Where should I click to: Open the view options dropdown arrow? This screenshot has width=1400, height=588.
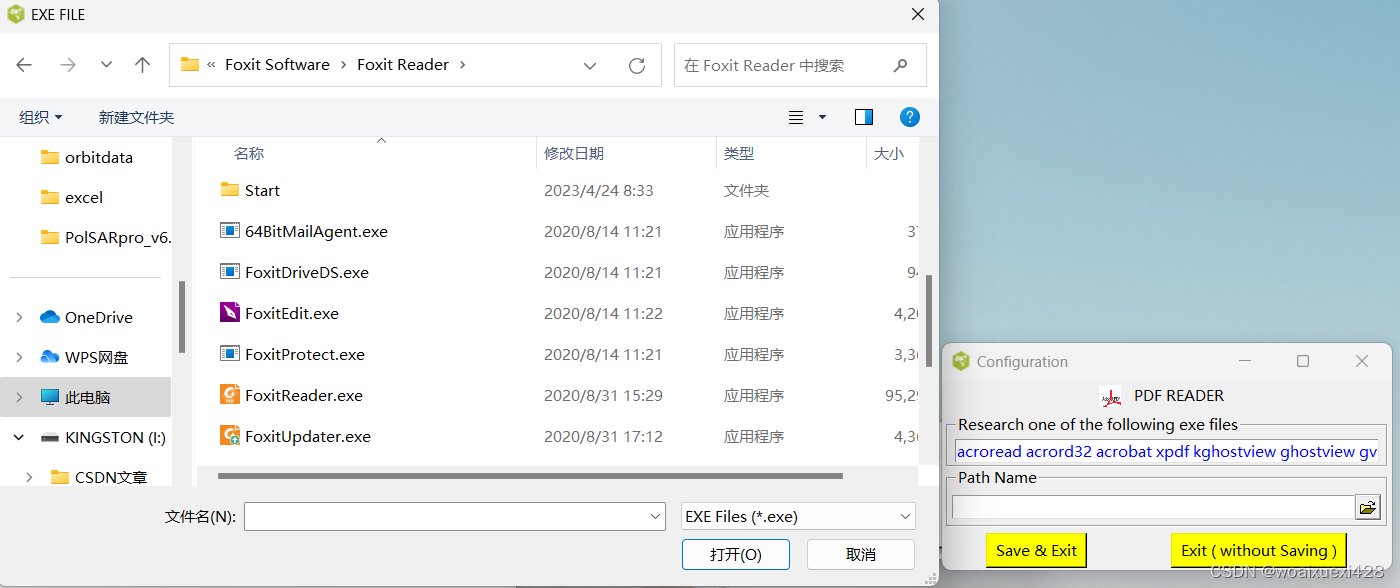[823, 117]
